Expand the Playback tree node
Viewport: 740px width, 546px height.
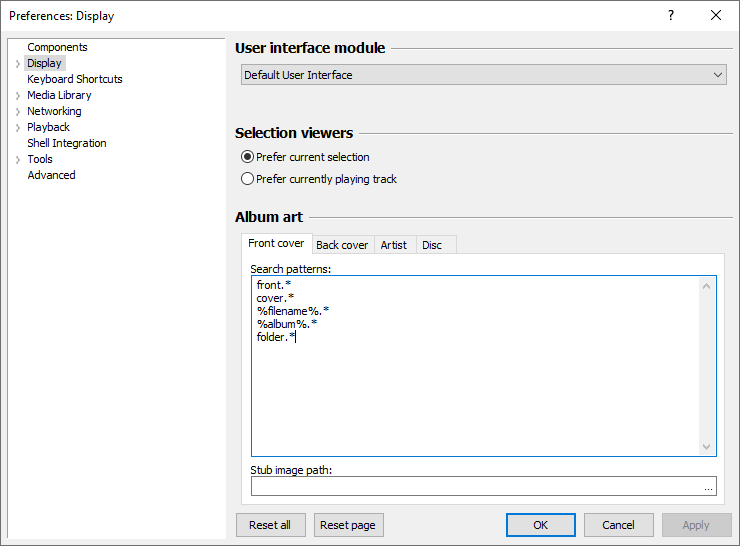pos(18,128)
